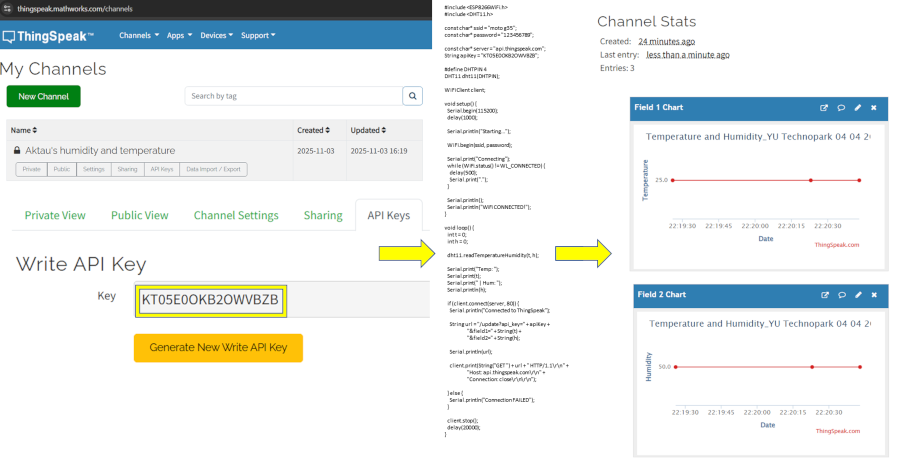Image resolution: width=900 pixels, height=467 pixels.
Task: Click the last data point in Temperature chart
Action: coord(859,180)
